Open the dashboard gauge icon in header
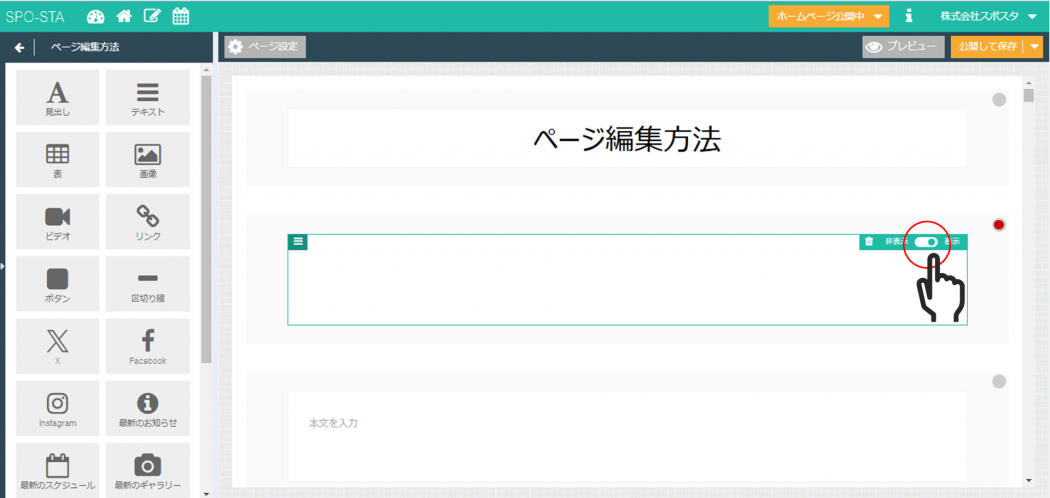This screenshot has width=1050, height=498. click(96, 16)
